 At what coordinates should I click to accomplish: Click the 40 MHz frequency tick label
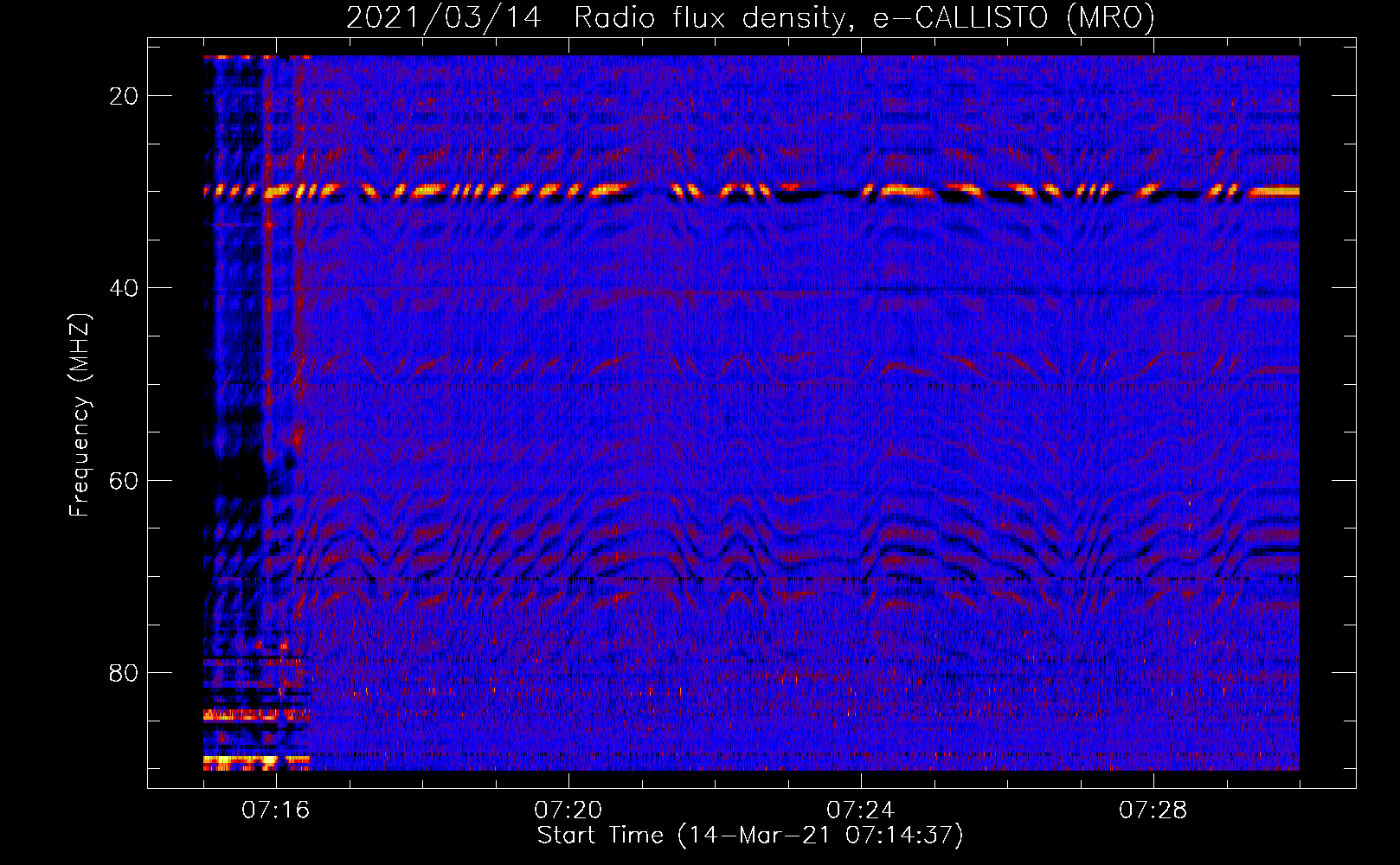coord(125,288)
